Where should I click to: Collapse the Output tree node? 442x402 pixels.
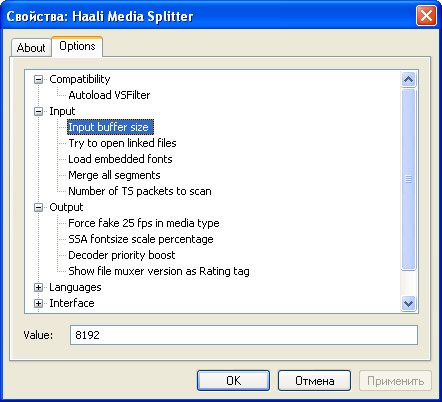point(38,207)
